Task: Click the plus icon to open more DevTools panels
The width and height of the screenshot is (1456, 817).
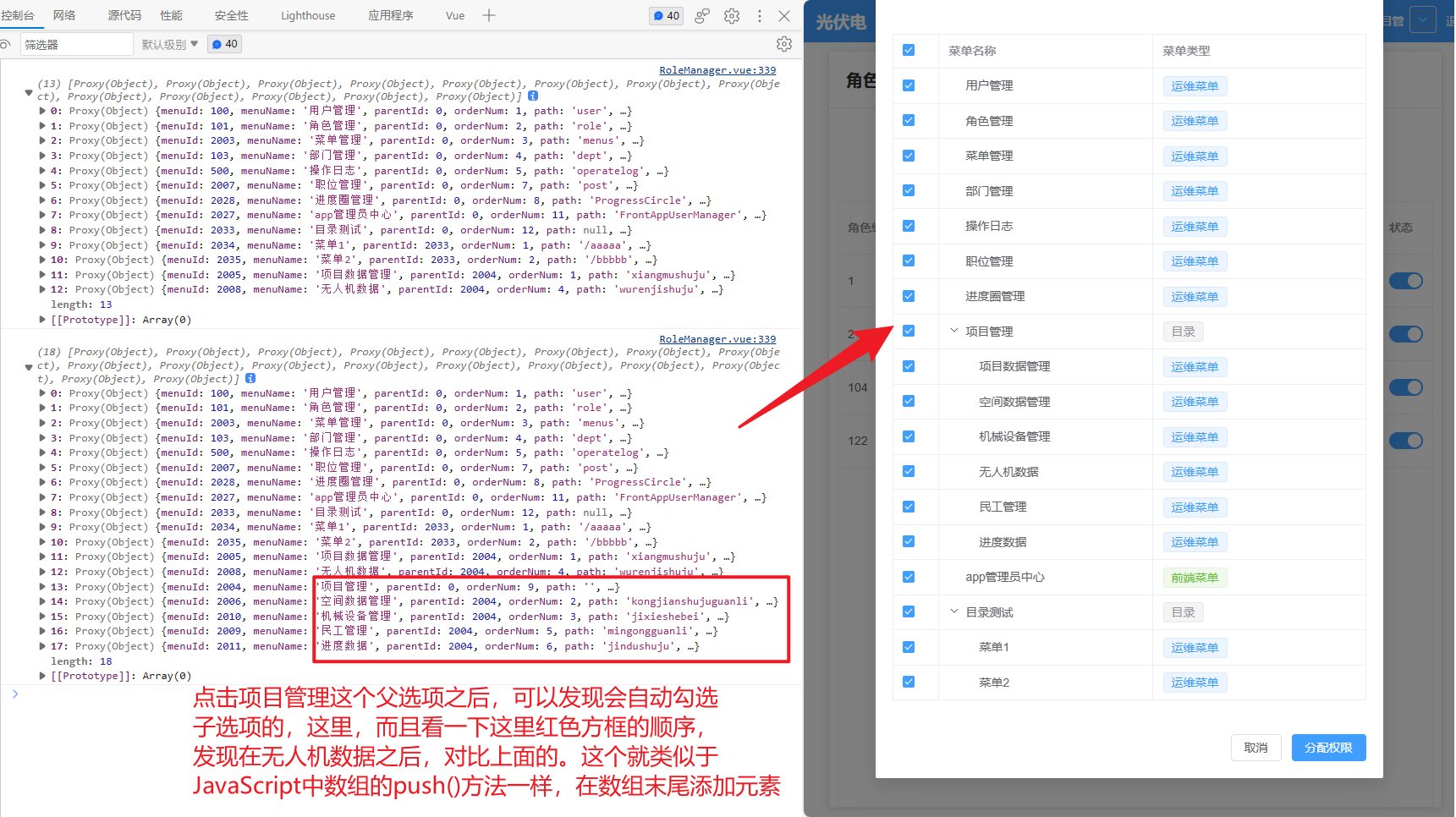Action: (488, 15)
